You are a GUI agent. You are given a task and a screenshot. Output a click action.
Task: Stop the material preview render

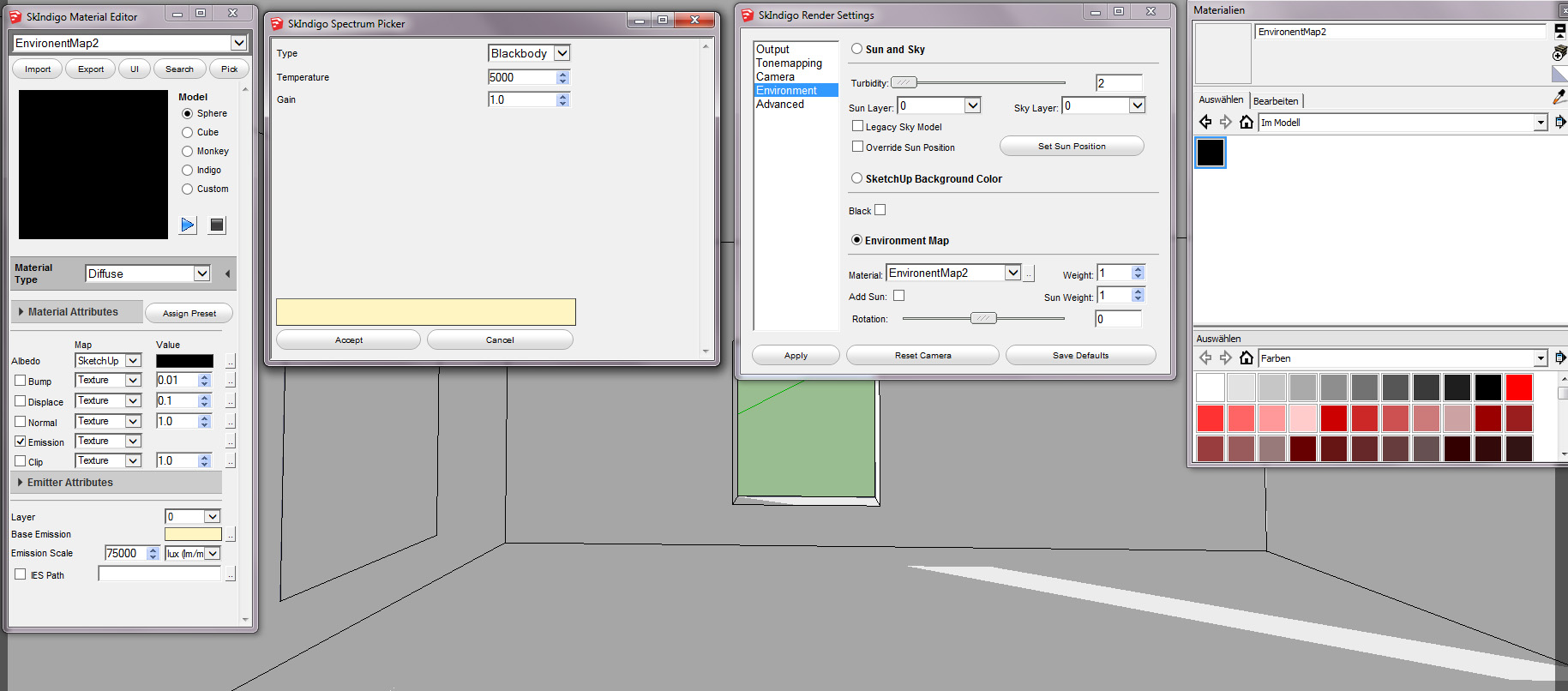217,225
